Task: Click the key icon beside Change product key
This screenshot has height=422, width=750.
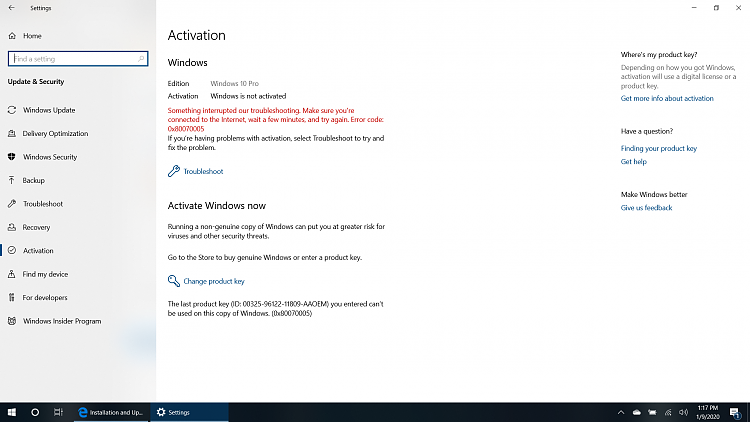Action: (174, 281)
